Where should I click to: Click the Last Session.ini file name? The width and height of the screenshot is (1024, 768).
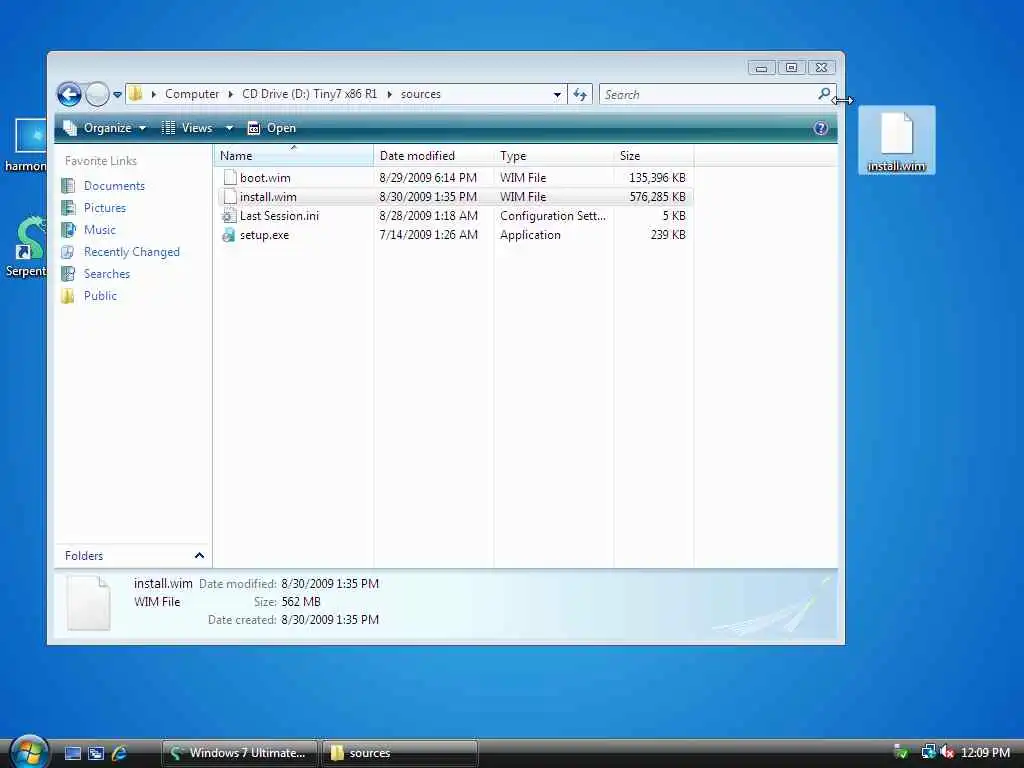point(280,216)
